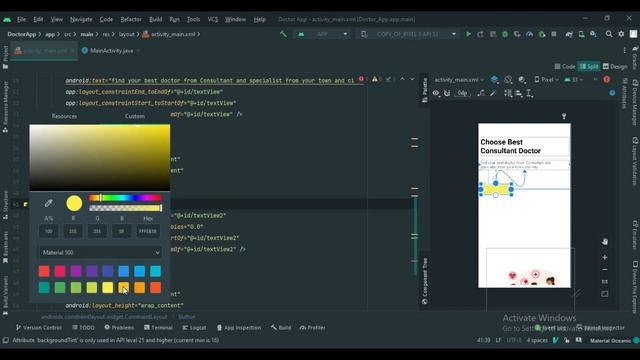640x360 pixels.
Task: Open the run configuration app dropdown
Action: coord(322,34)
